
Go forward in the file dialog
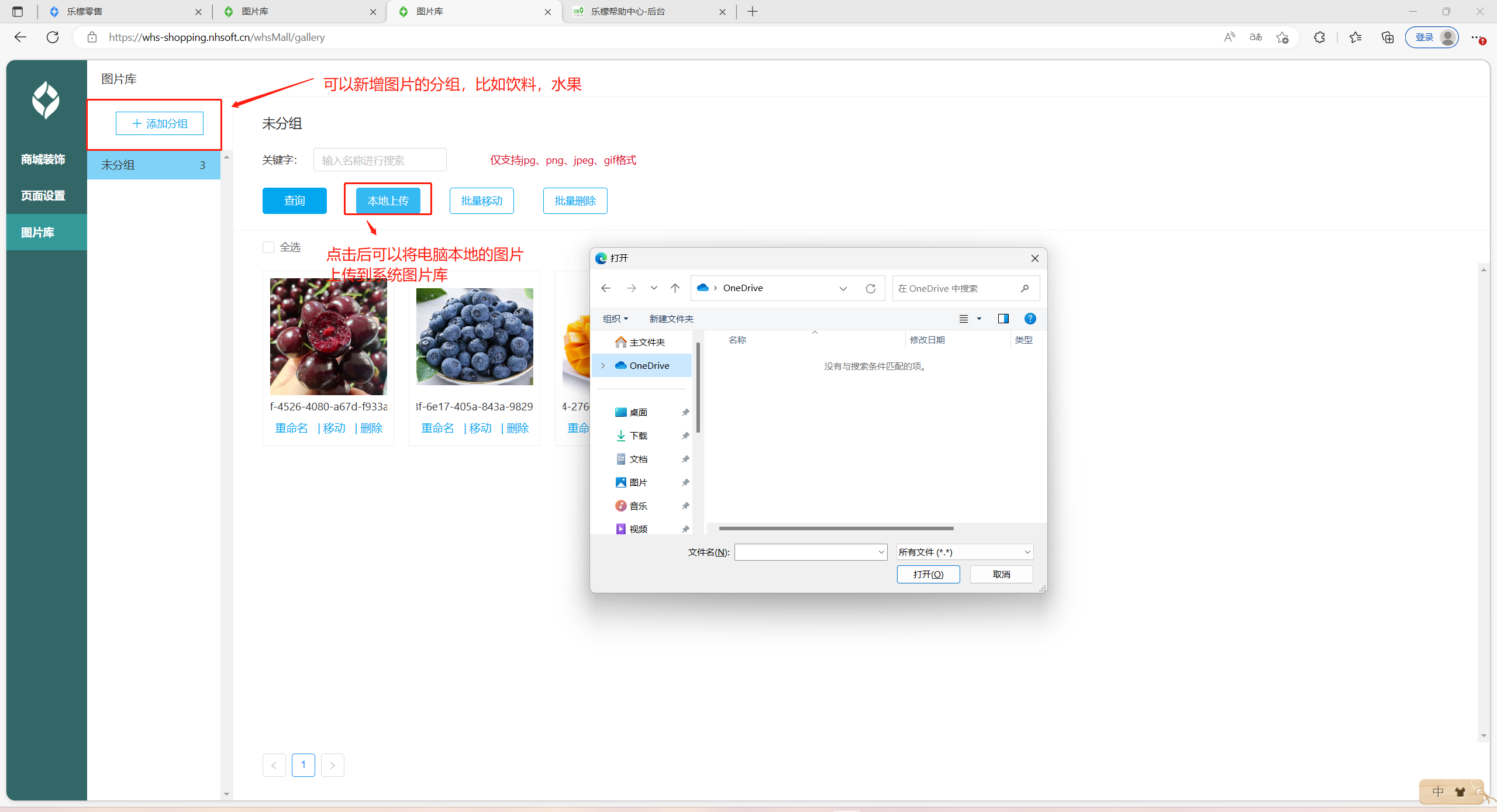632,288
